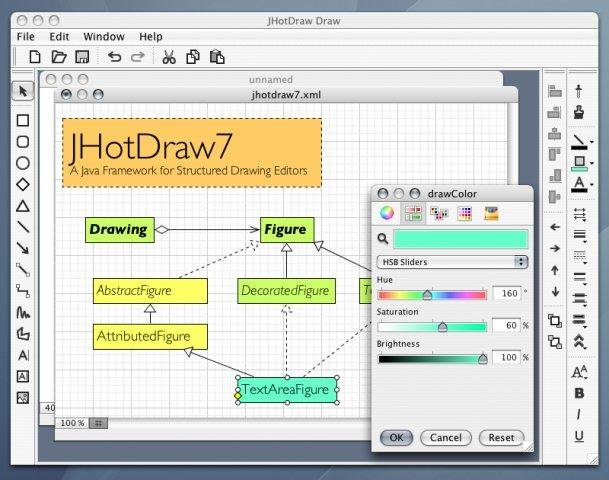This screenshot has width=609, height=480.
Task: Select the Image tool
Action: 23,398
